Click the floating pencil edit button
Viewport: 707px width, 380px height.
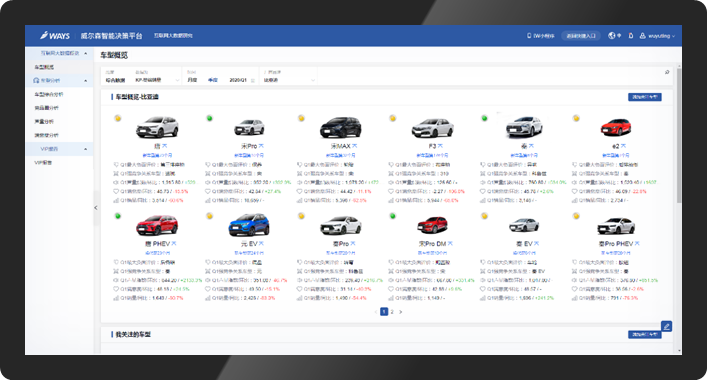(666, 326)
